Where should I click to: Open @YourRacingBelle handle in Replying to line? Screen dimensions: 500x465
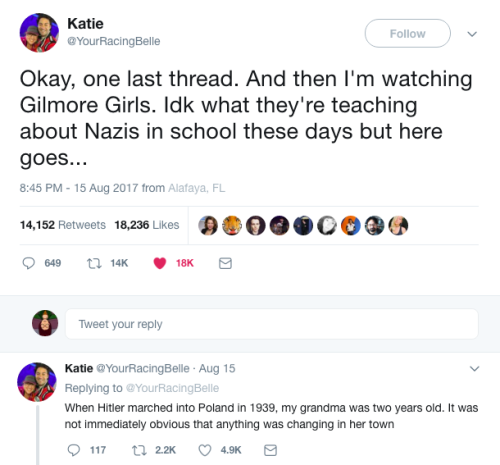pyautogui.click(x=172, y=388)
